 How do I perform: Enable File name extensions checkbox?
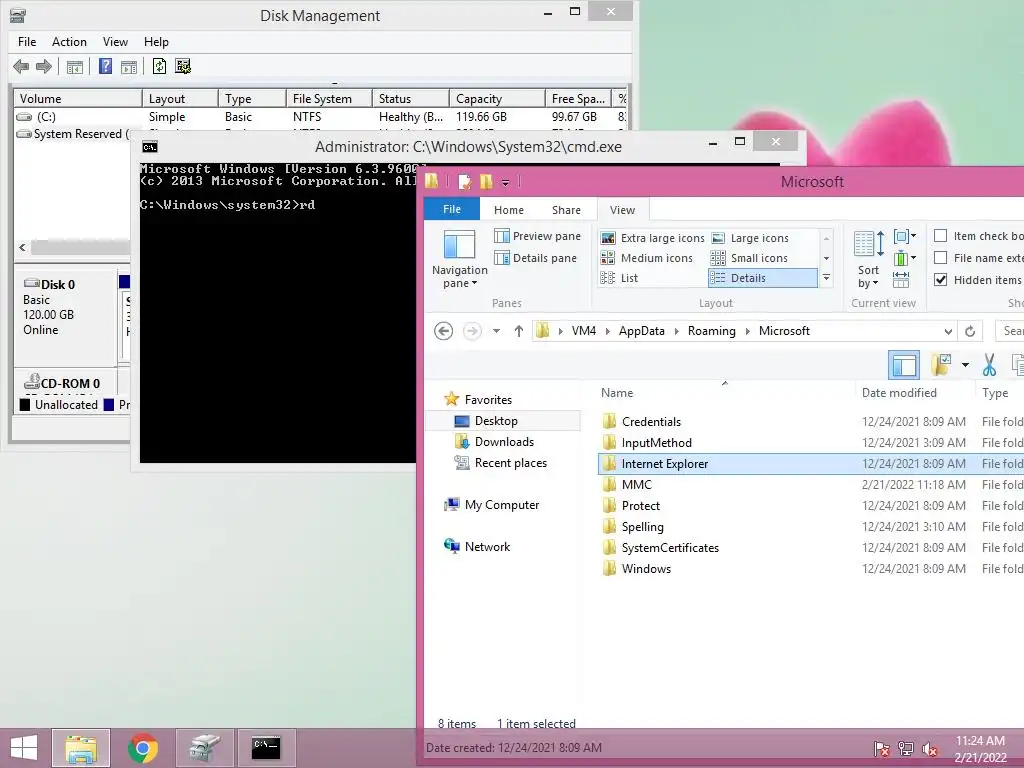pos(940,258)
